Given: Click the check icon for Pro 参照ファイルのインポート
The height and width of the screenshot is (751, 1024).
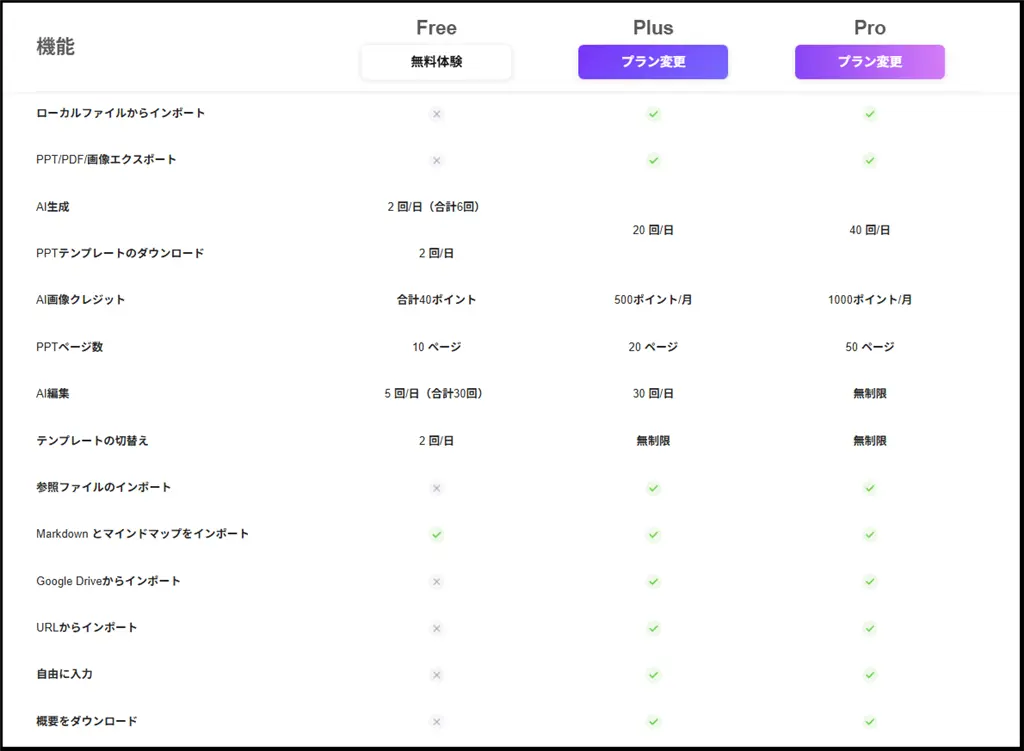Looking at the screenshot, I should (x=869, y=488).
